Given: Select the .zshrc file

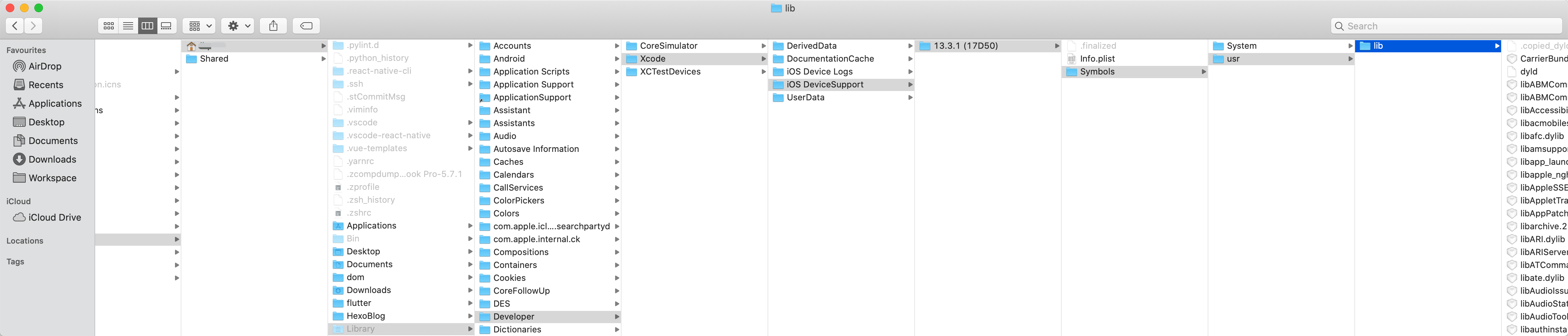Looking at the screenshot, I should click(x=401, y=213).
